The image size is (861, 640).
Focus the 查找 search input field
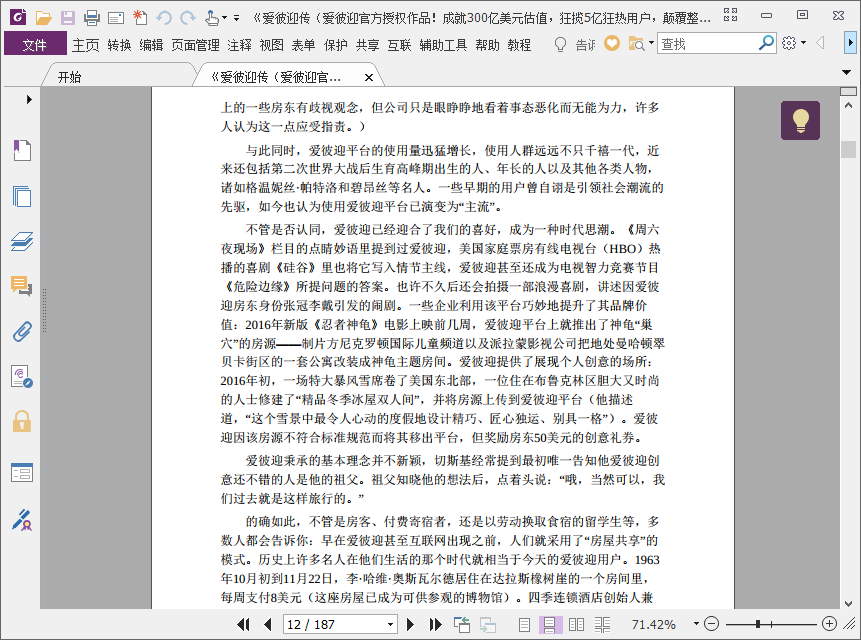tap(707, 43)
